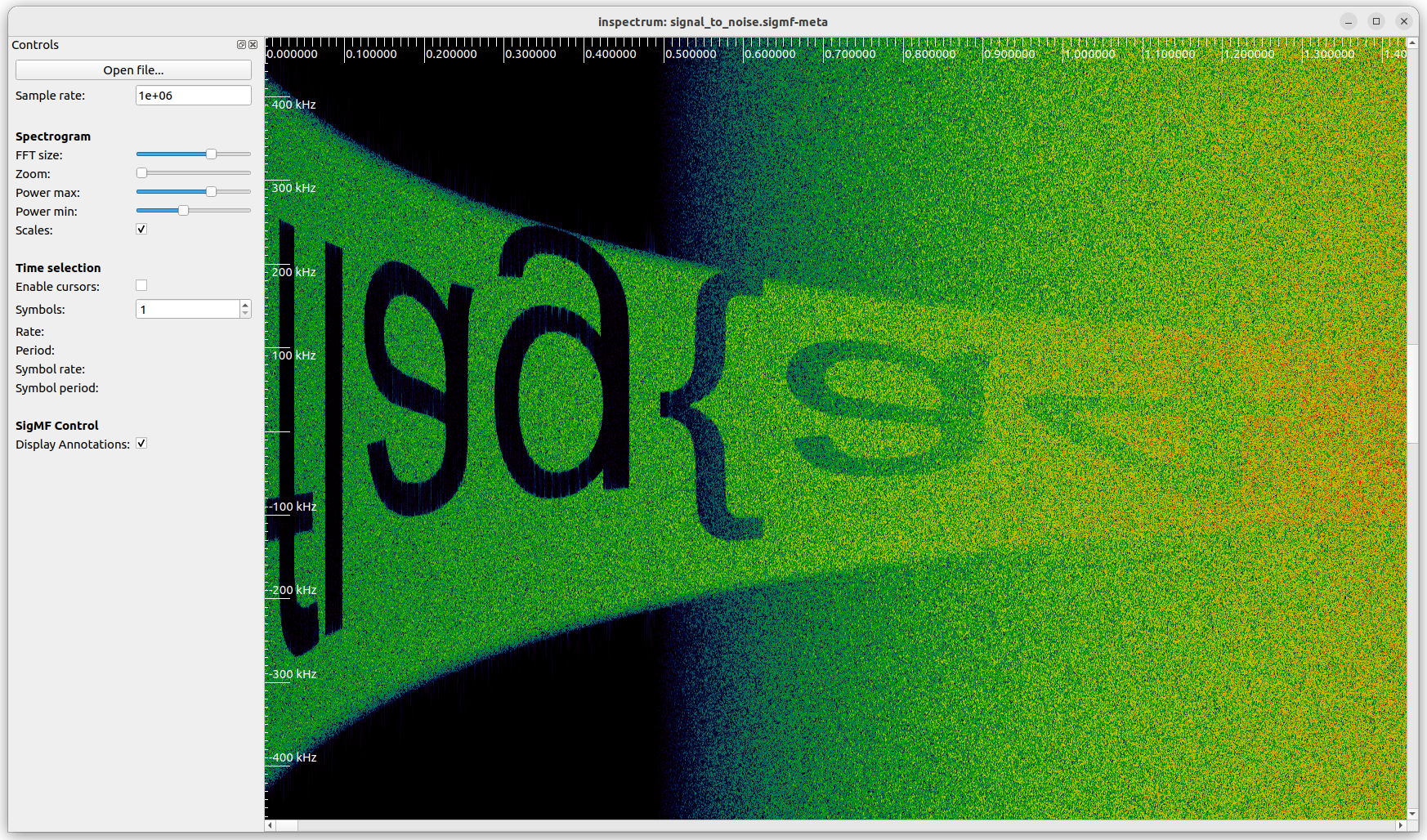Toggle the Scales checkbox off
1427x840 pixels.
(141, 229)
